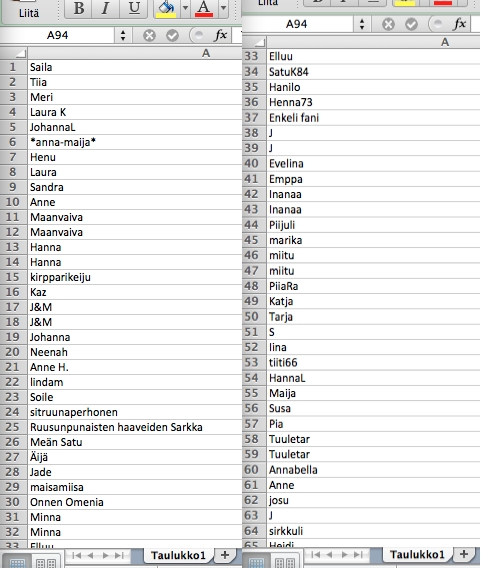The image size is (485, 568).
Task: Confirm entry with checkmark icon in left formula bar
Action: tap(172, 35)
